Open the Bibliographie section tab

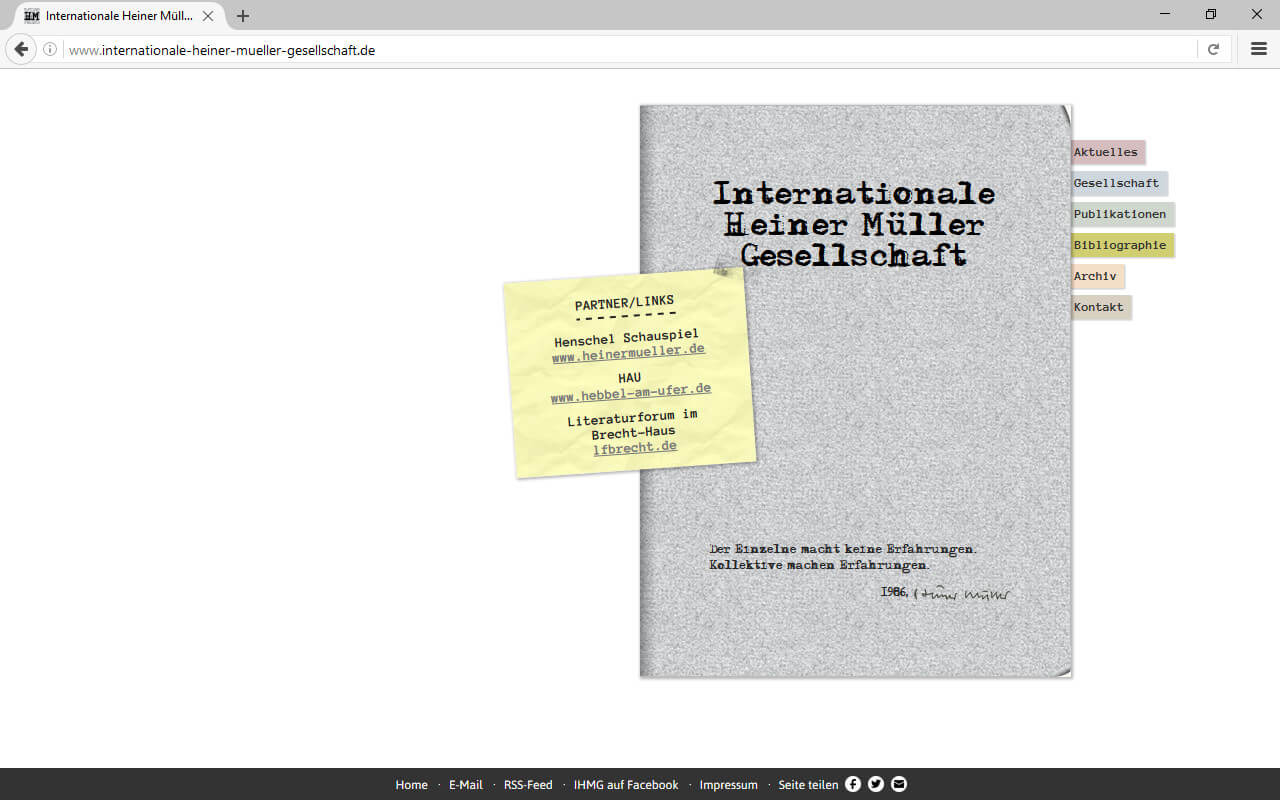(x=1123, y=245)
